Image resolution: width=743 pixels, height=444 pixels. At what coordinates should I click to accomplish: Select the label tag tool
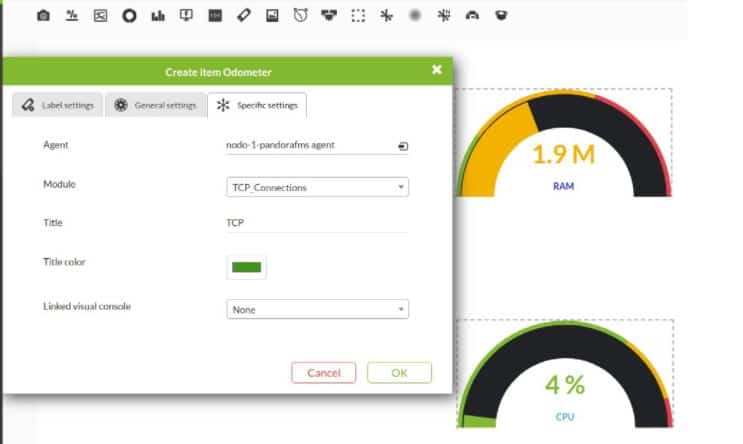[244, 16]
